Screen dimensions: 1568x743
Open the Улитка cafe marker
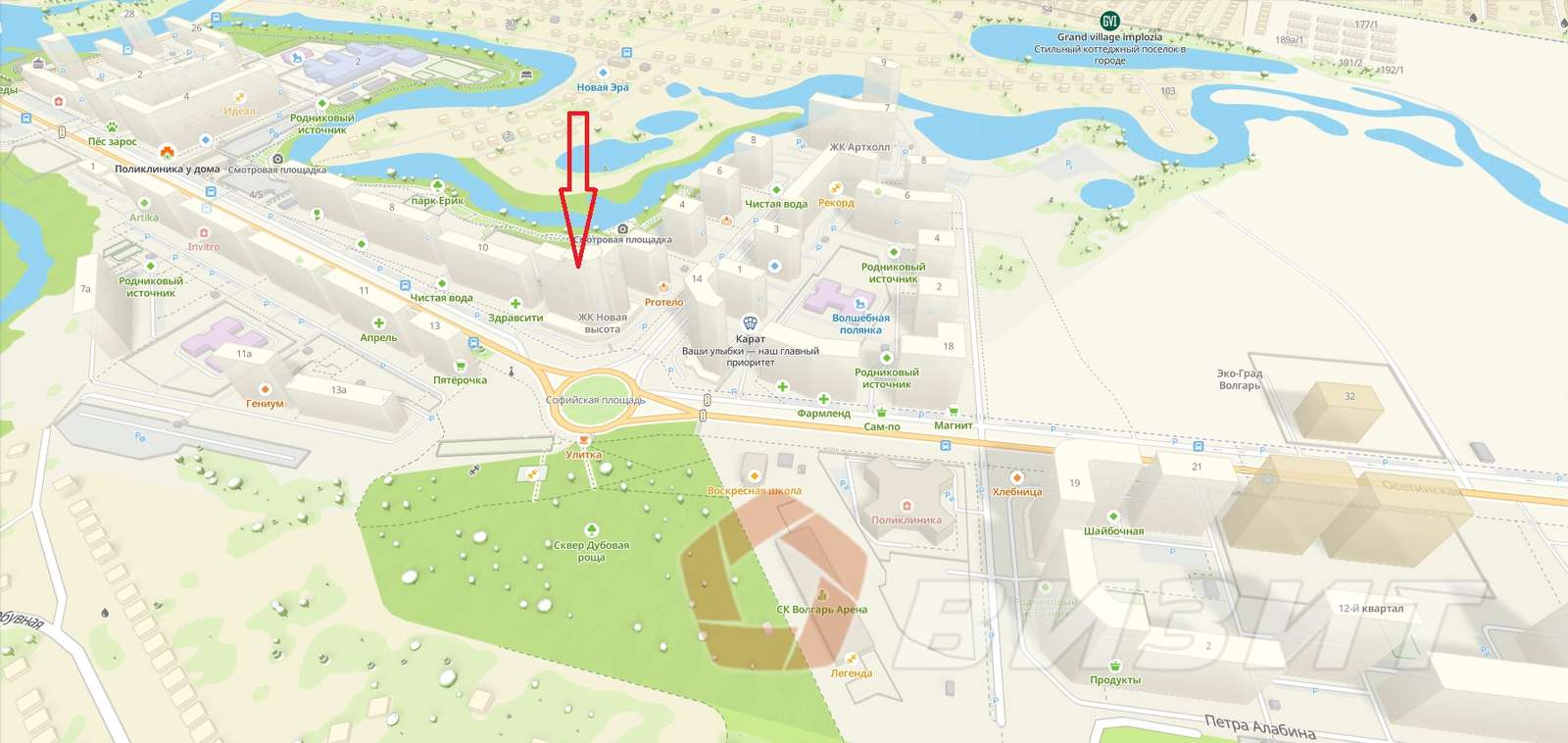[583, 438]
